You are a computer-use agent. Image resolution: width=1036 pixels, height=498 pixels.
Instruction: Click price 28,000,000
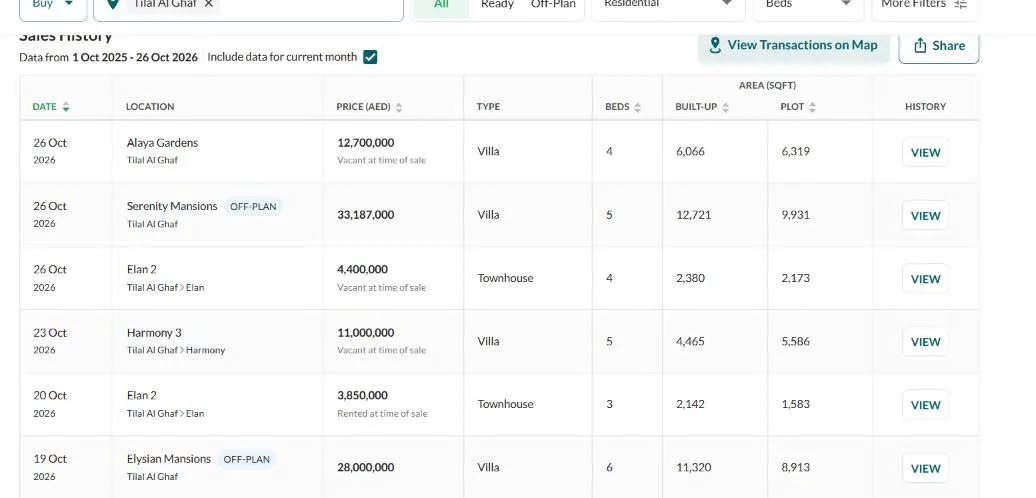pos(365,468)
